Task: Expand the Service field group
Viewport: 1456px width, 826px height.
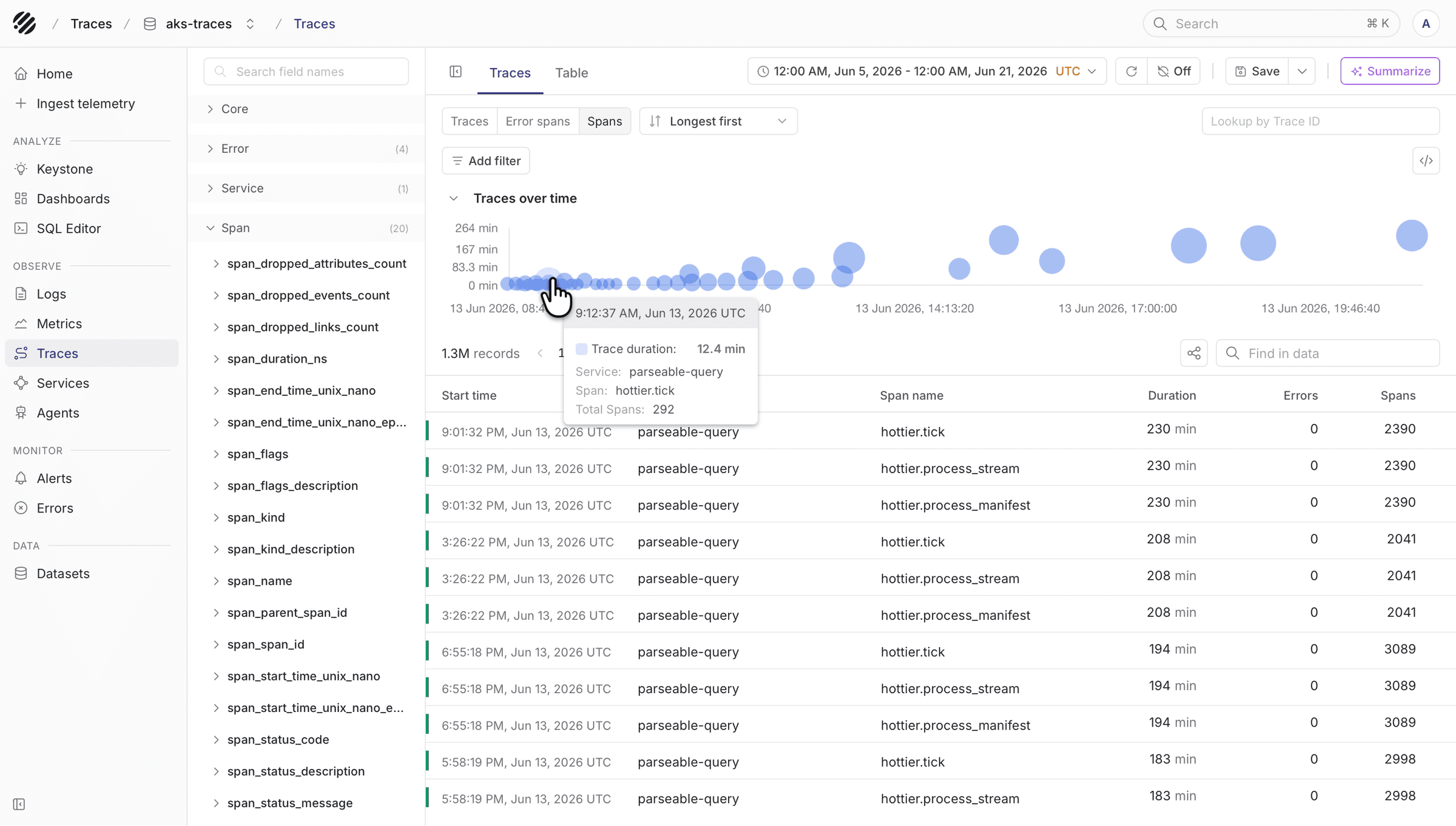Action: click(x=306, y=189)
